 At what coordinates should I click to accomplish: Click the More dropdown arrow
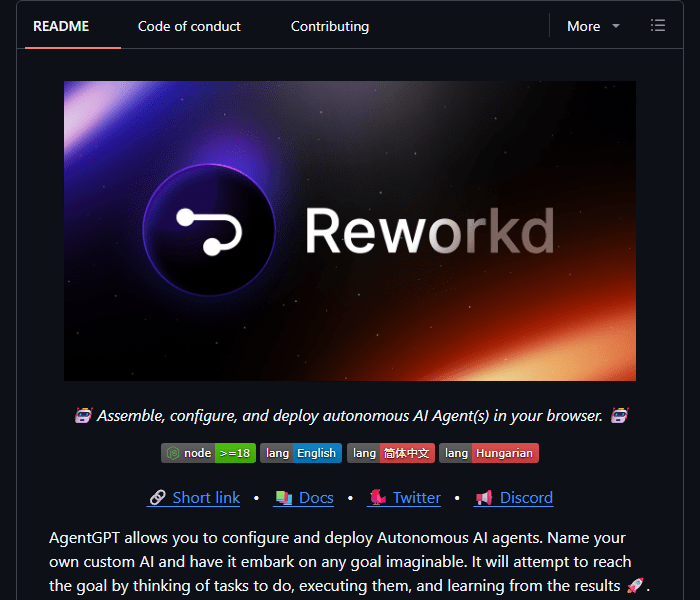[616, 26]
